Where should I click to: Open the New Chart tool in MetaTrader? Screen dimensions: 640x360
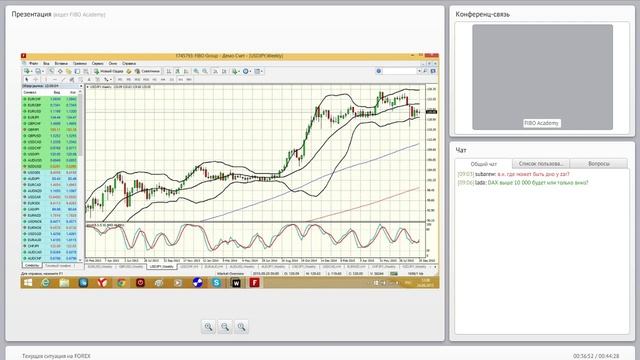(27, 71)
